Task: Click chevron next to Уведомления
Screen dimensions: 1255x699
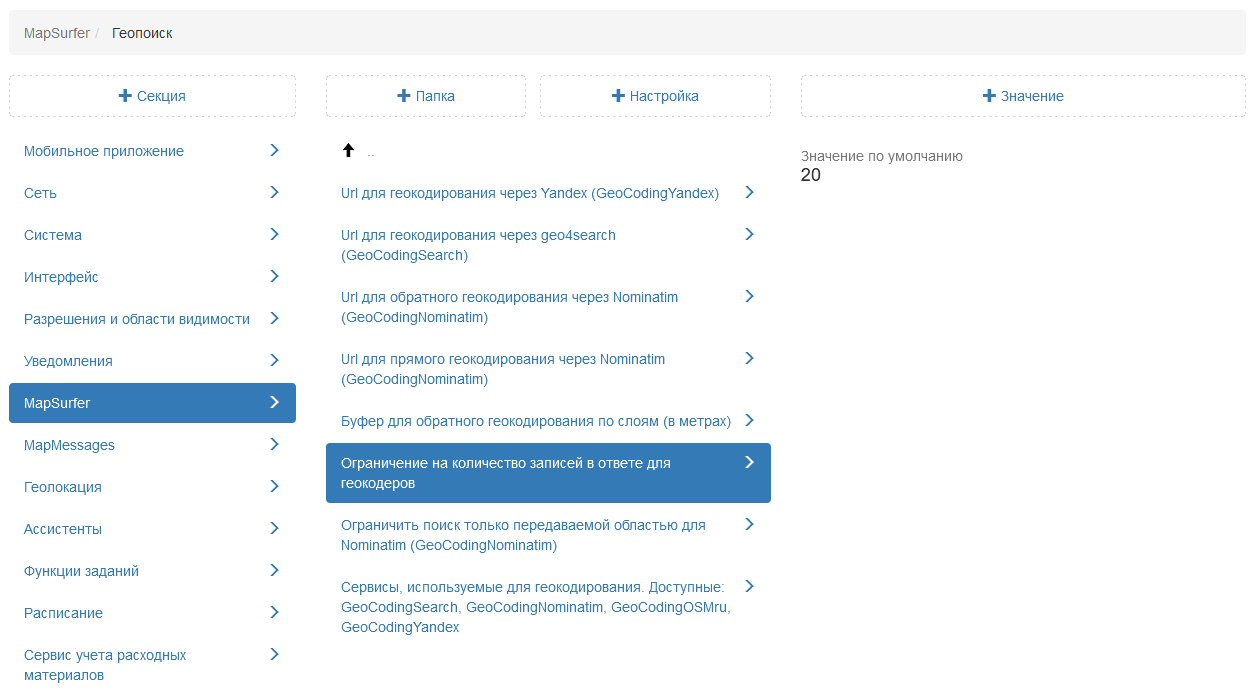Action: click(x=274, y=360)
